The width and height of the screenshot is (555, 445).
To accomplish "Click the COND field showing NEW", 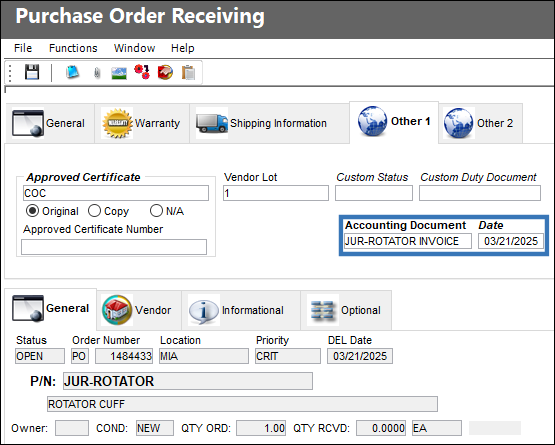I will 155,428.
